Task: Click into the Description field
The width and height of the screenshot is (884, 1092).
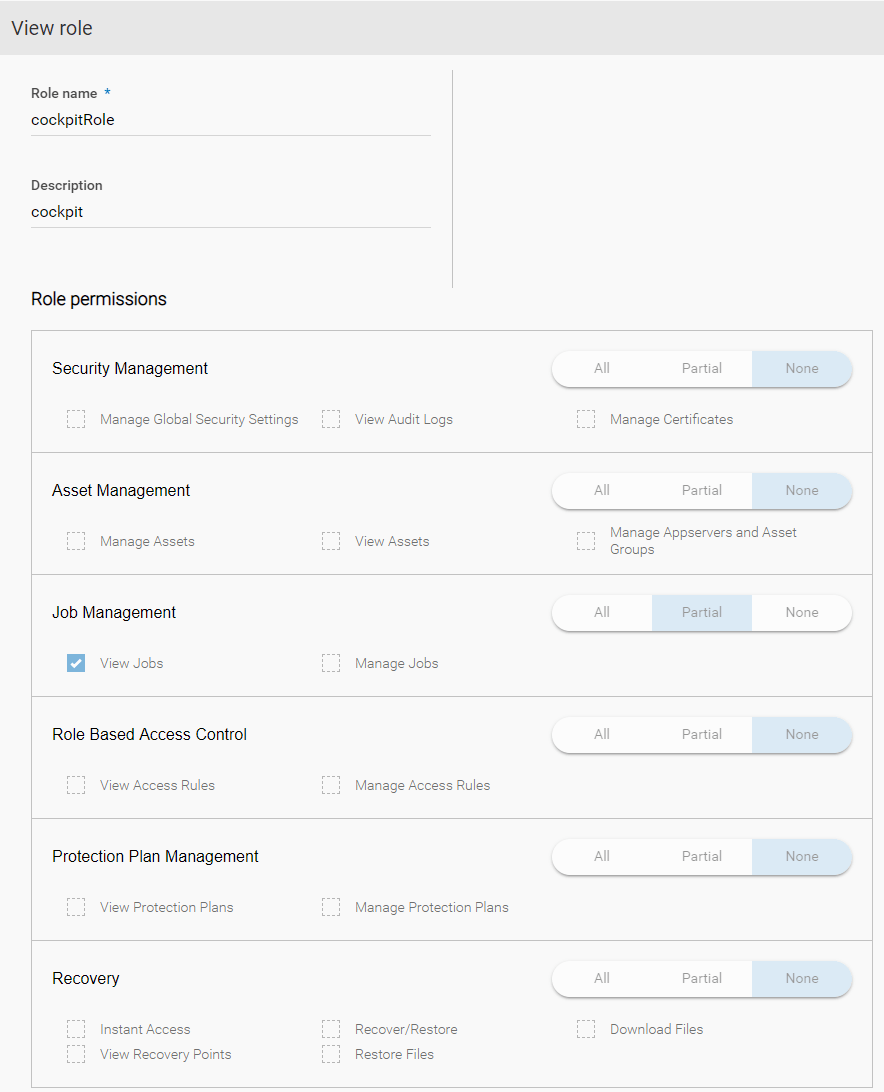Action: [230, 211]
